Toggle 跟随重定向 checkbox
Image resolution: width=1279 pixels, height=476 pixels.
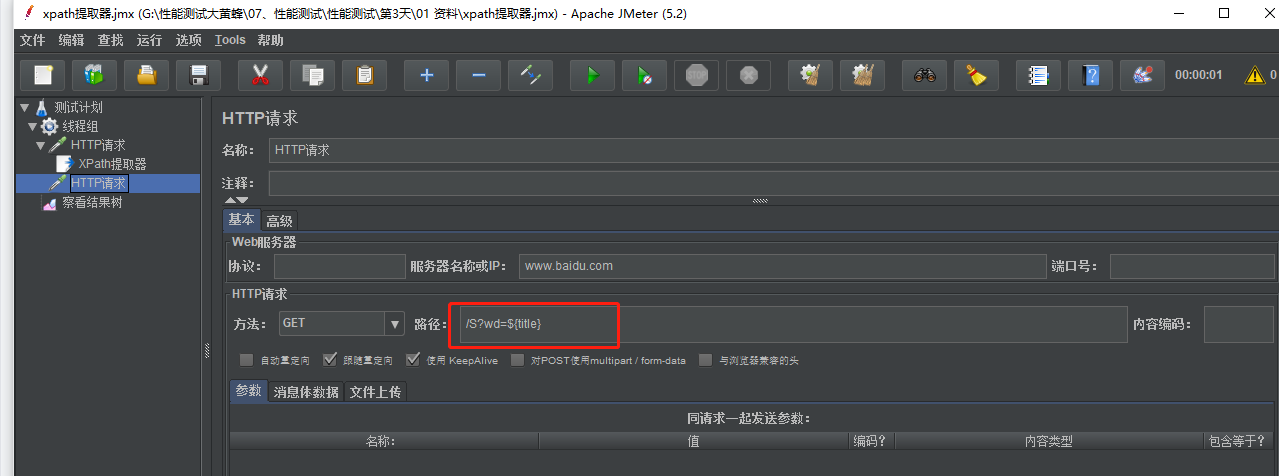click(329, 360)
